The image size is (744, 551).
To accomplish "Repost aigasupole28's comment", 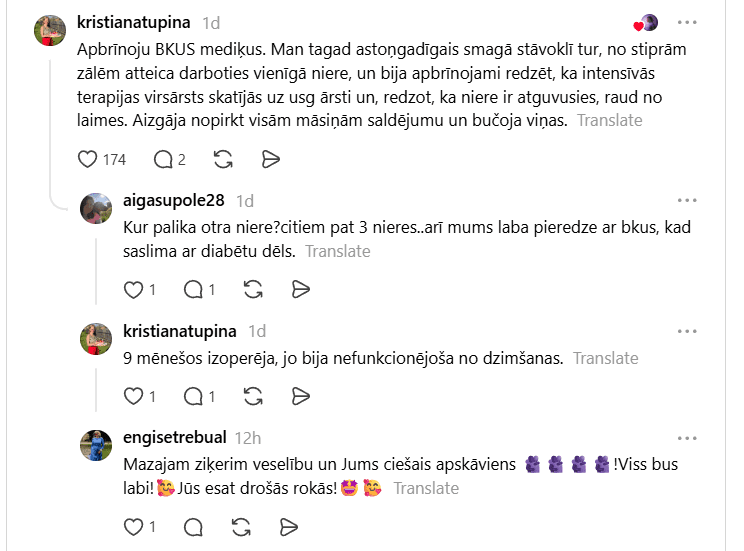I will 253,290.
